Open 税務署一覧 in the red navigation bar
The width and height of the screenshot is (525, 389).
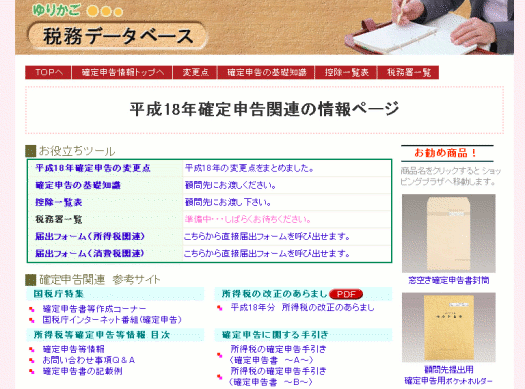point(408,72)
